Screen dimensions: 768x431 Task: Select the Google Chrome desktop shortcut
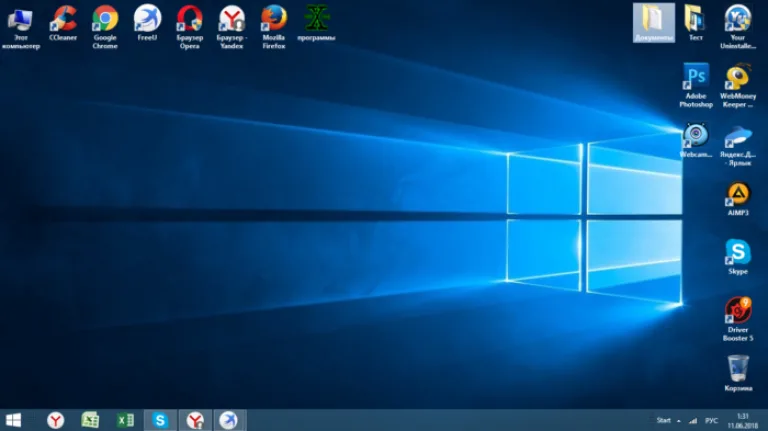tap(105, 27)
